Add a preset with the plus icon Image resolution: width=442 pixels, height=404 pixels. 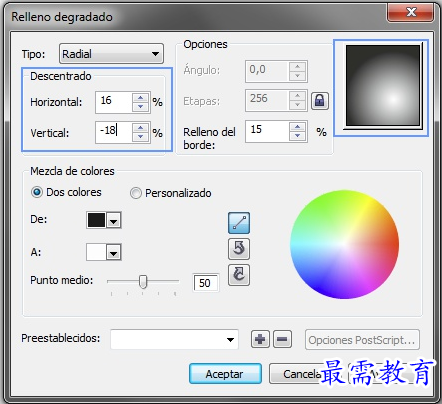point(260,339)
